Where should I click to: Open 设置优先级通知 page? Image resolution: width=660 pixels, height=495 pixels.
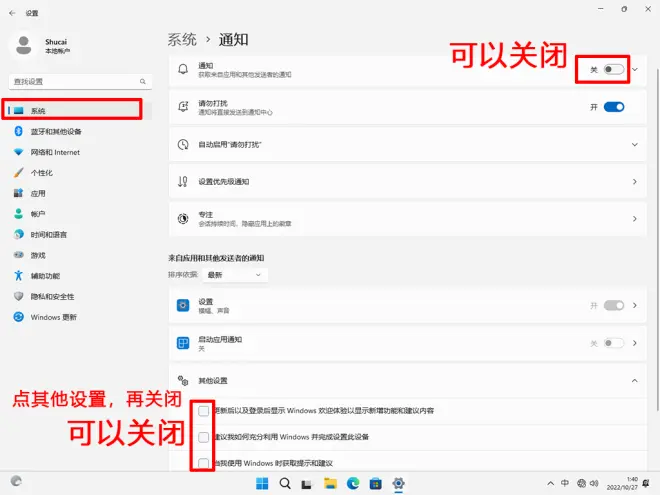pyautogui.click(x=407, y=181)
